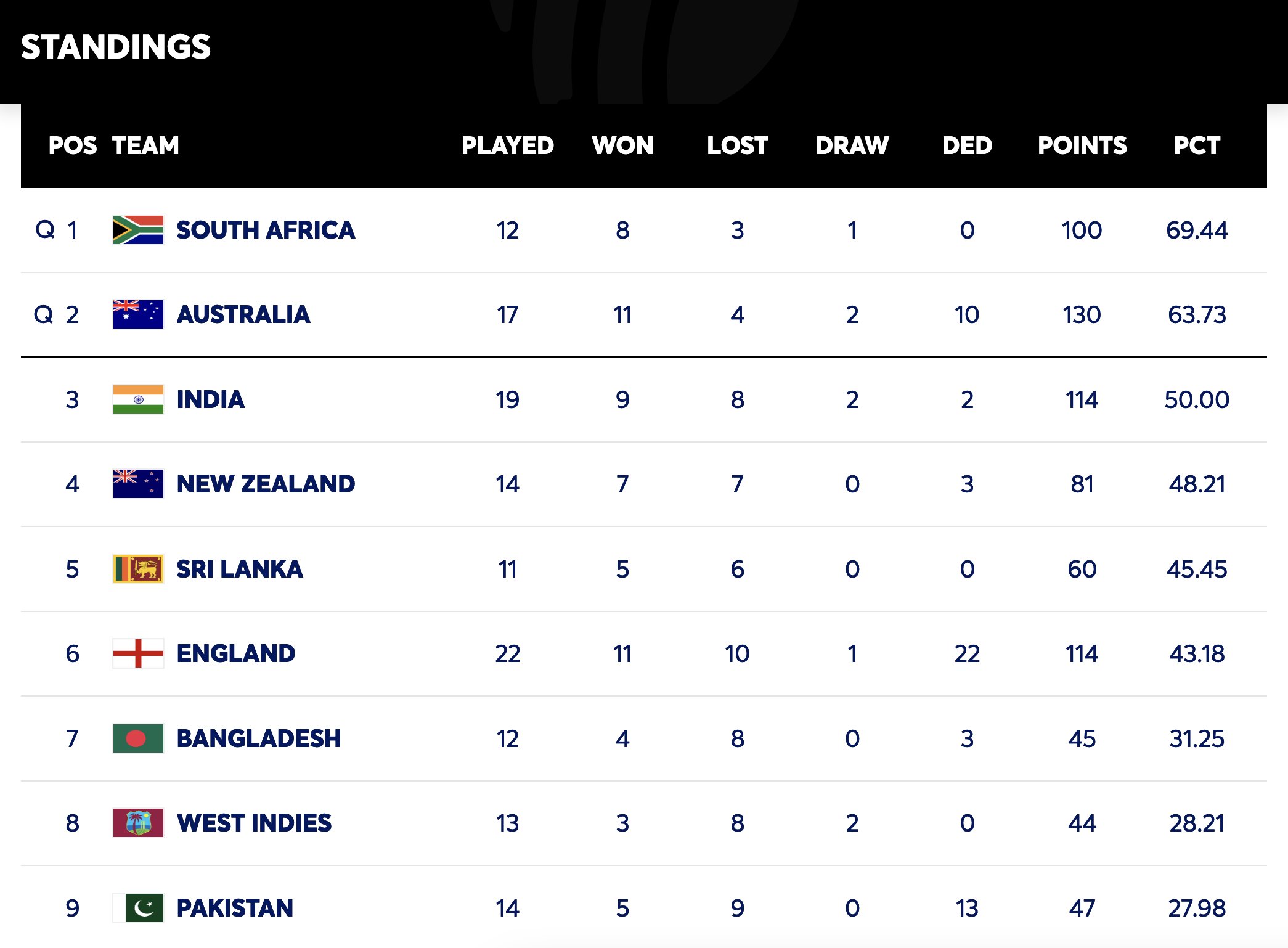The width and height of the screenshot is (1288, 948).
Task: Sort by the POINTS column header
Action: pos(1082,145)
